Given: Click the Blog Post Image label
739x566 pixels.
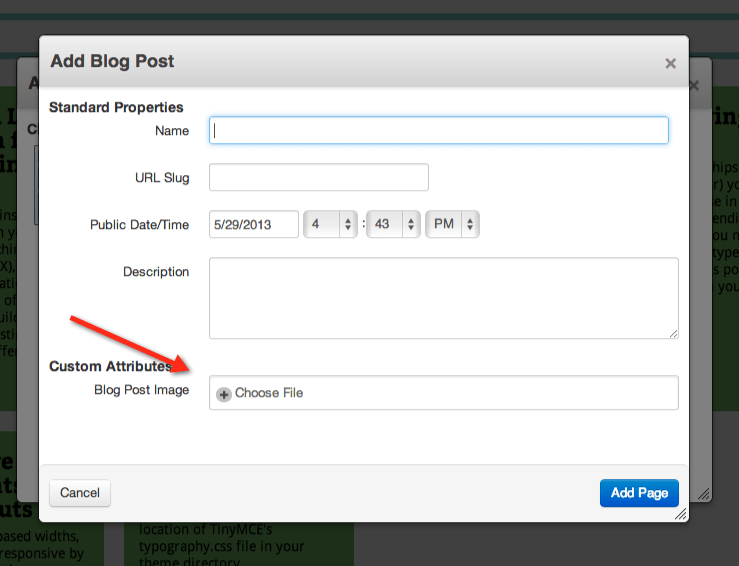Looking at the screenshot, I should pos(141,390).
